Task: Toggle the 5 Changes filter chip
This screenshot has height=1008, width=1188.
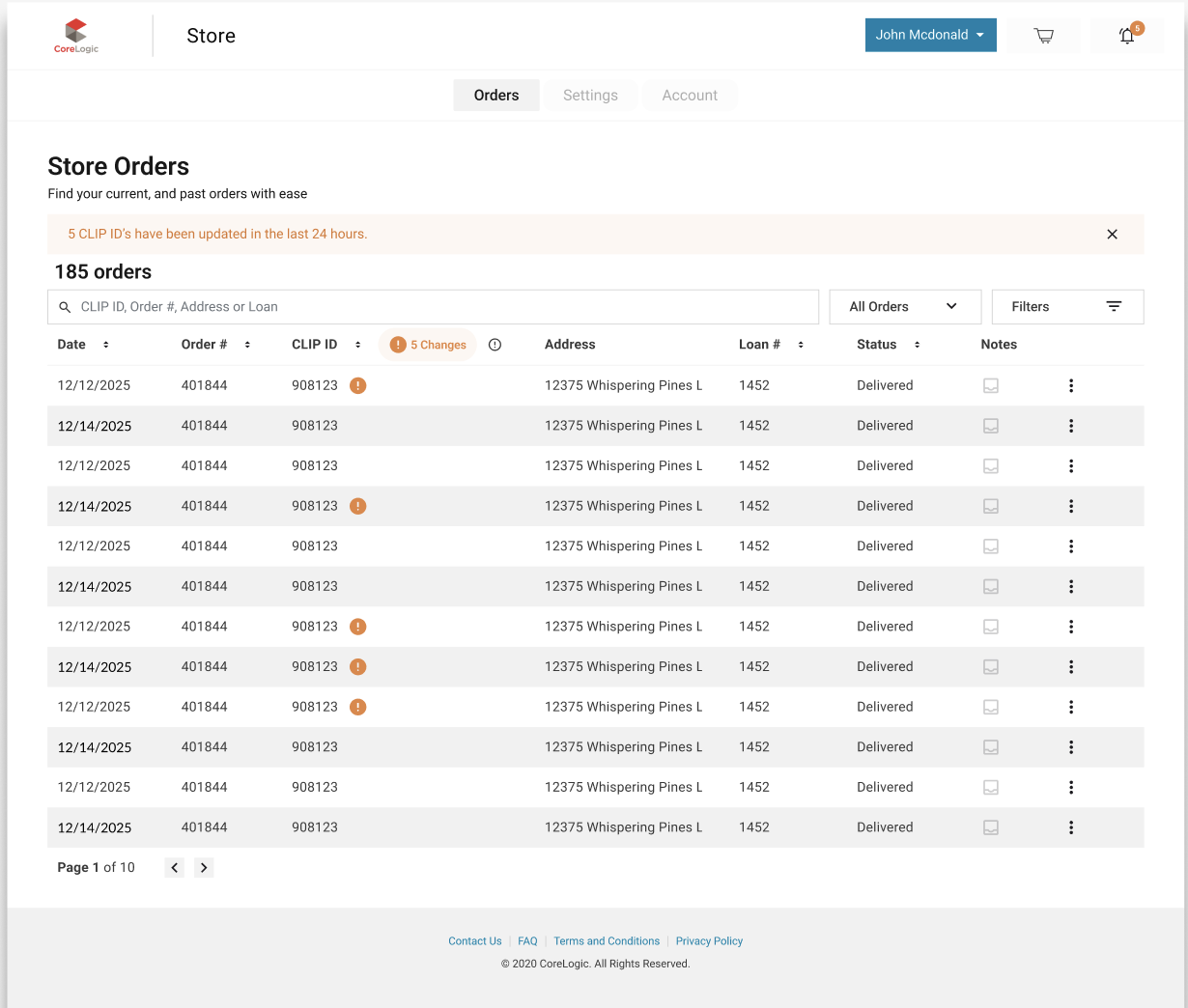Action: [428, 345]
